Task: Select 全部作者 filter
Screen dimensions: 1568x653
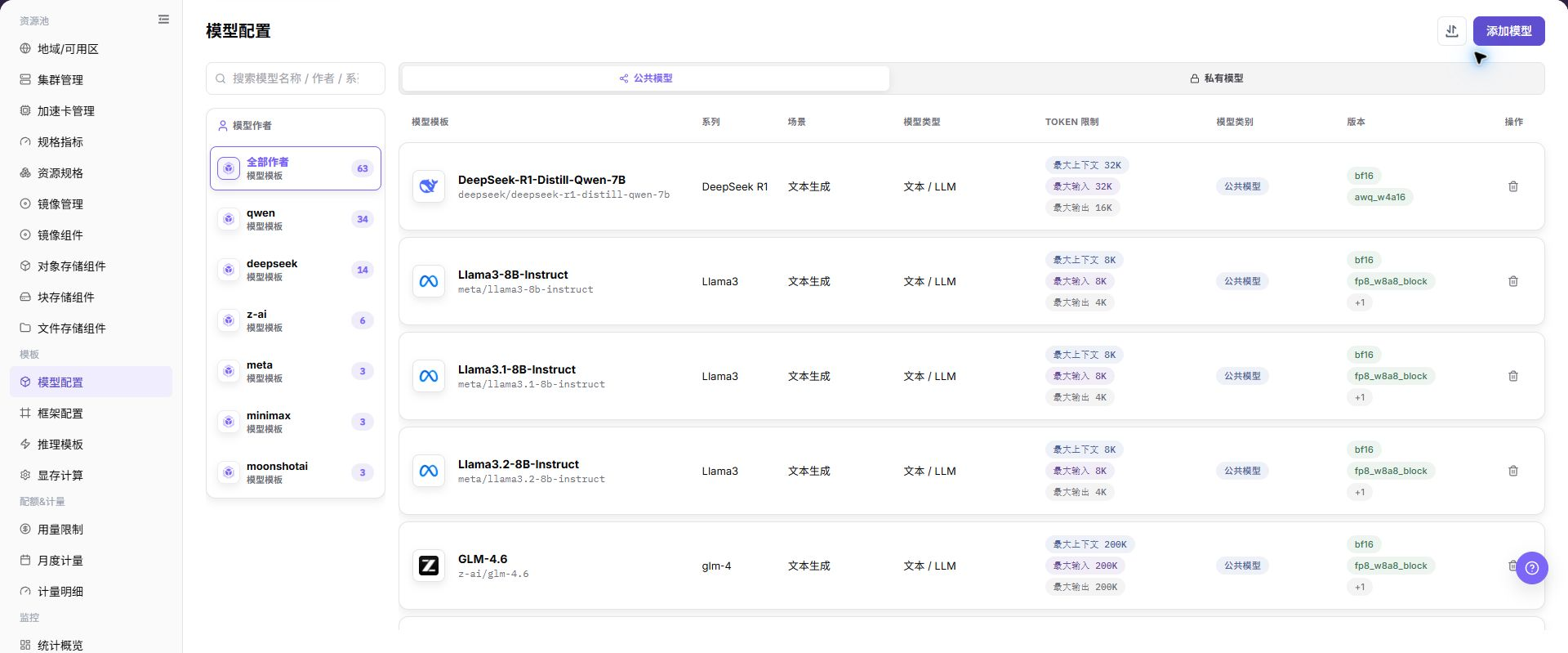Action: [296, 168]
